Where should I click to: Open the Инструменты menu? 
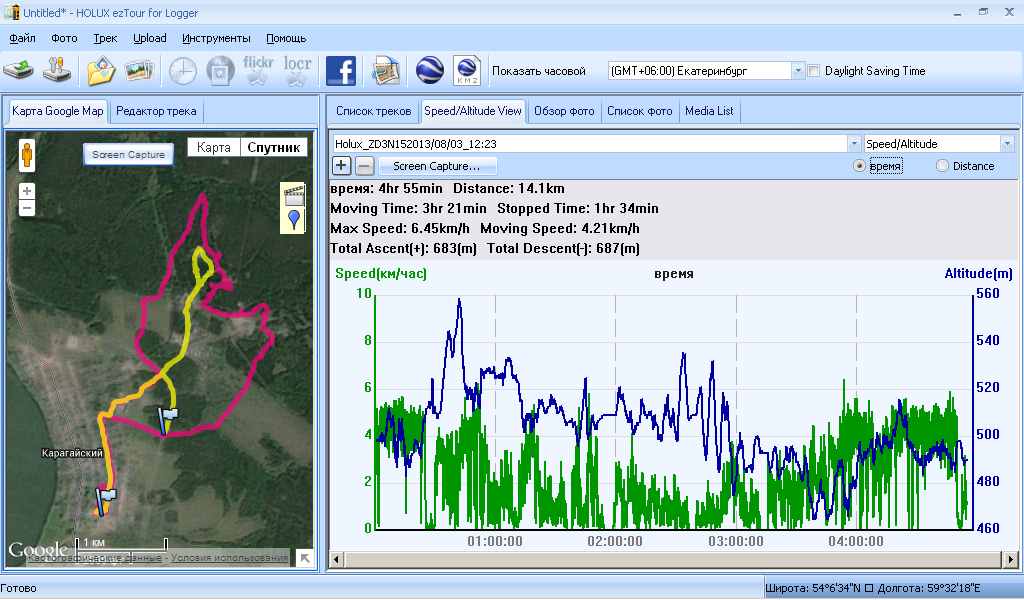pyautogui.click(x=216, y=38)
